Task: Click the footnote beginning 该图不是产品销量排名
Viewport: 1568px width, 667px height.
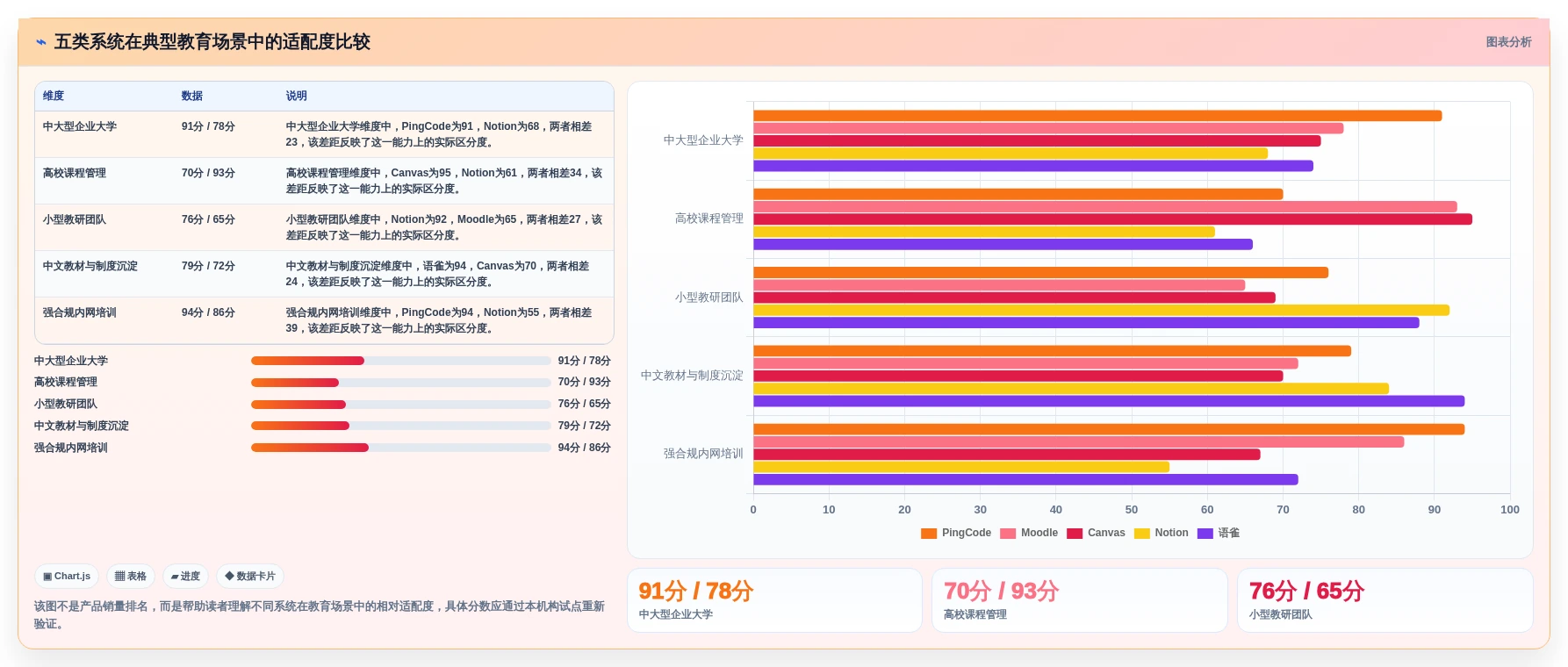Action: 320,615
